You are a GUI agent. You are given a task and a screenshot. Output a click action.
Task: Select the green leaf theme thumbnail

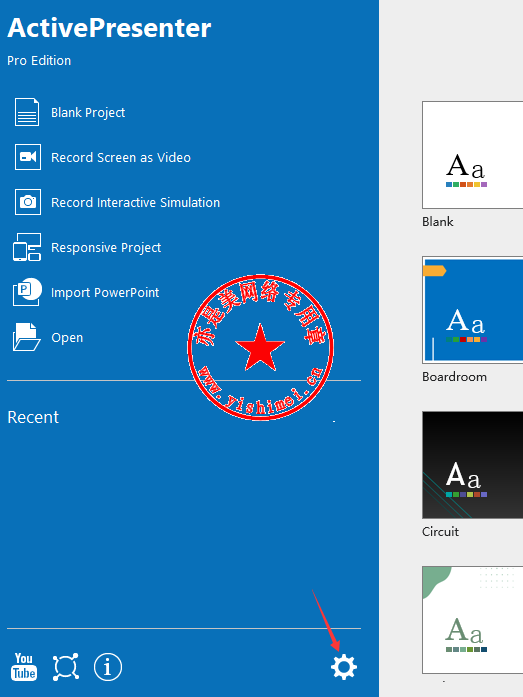tap(472, 620)
